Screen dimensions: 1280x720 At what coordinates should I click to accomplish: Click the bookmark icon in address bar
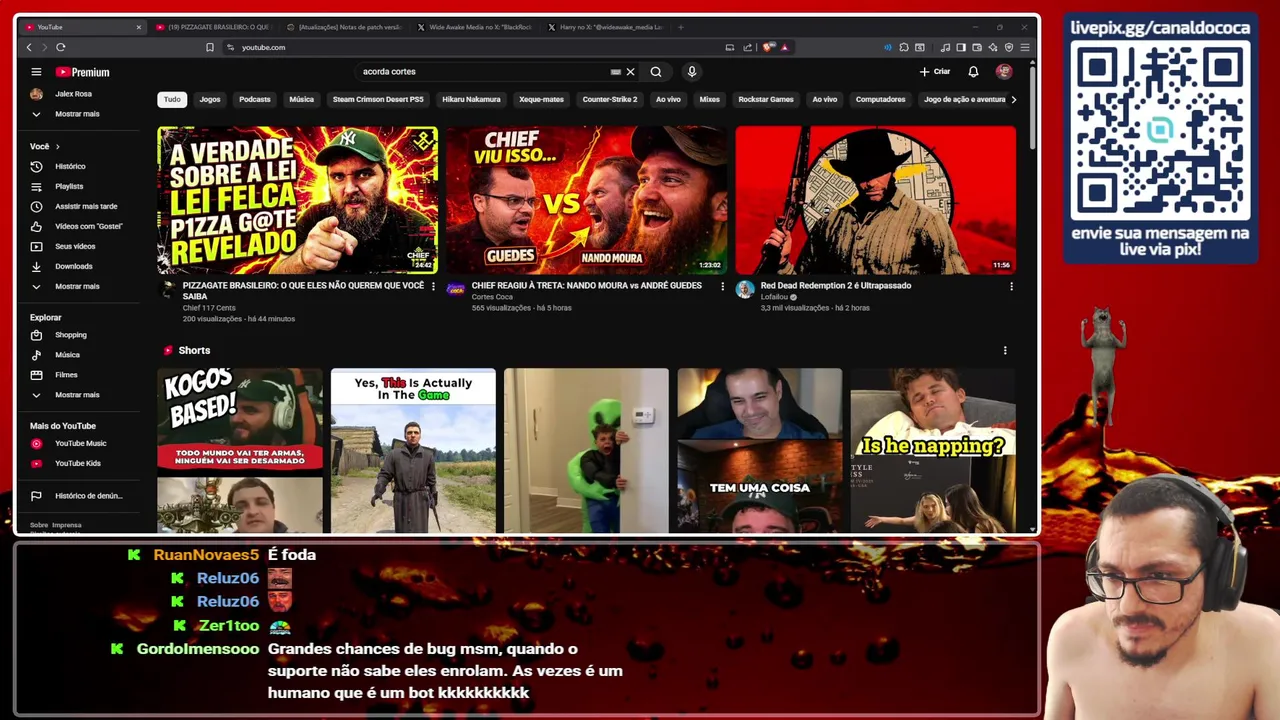pyautogui.click(x=209, y=47)
